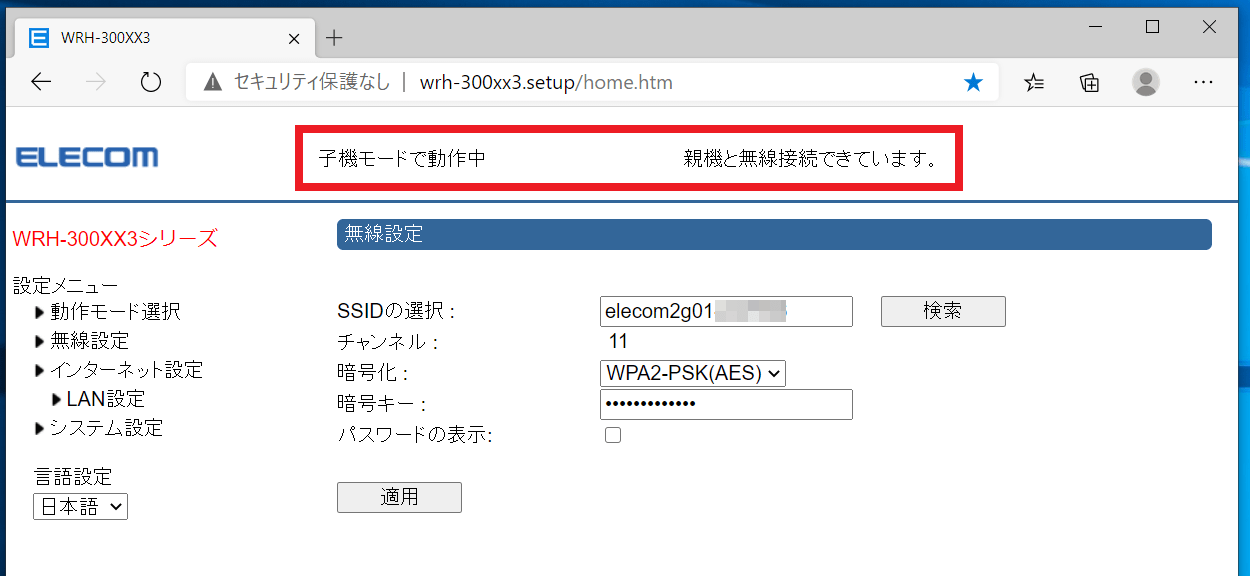The height and width of the screenshot is (576, 1250).
Task: Maximize the browser window
Action: (1152, 27)
